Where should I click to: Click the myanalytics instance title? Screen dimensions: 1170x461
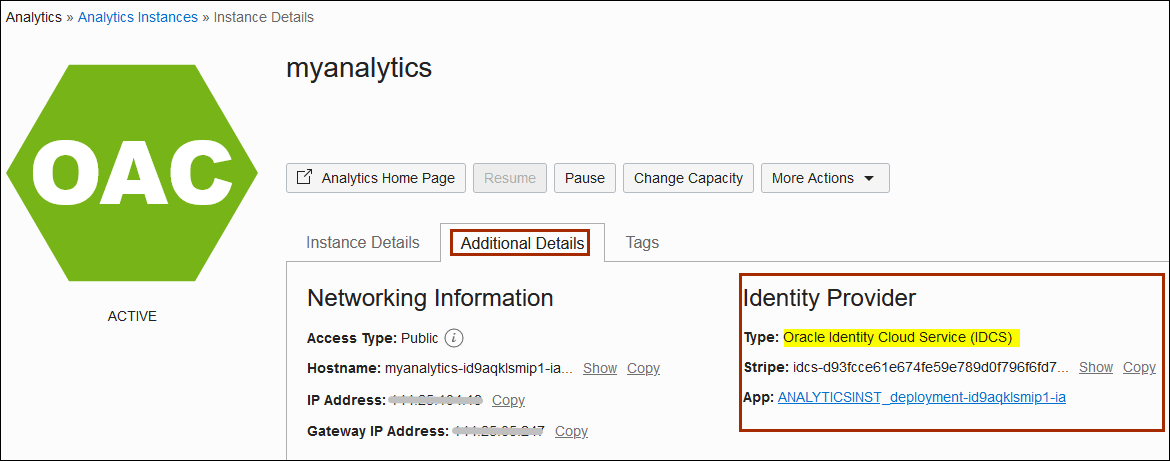click(x=359, y=68)
